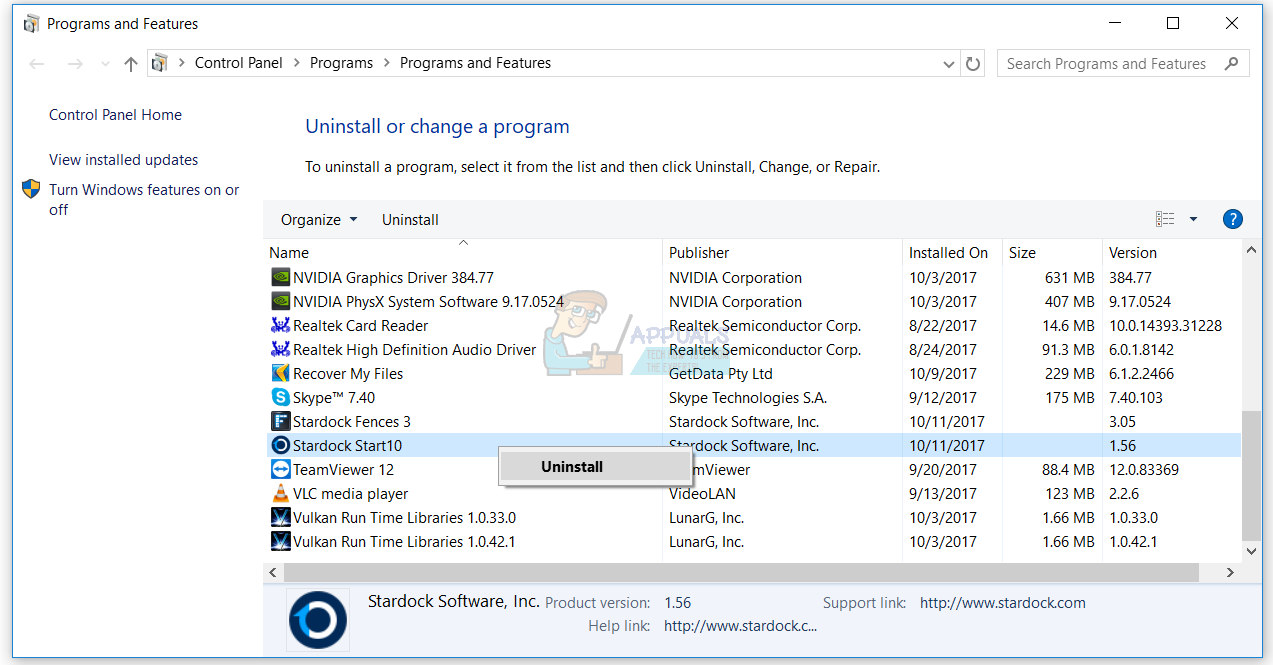Click the horizontal scrollbar left arrow
1273x665 pixels.
(273, 573)
